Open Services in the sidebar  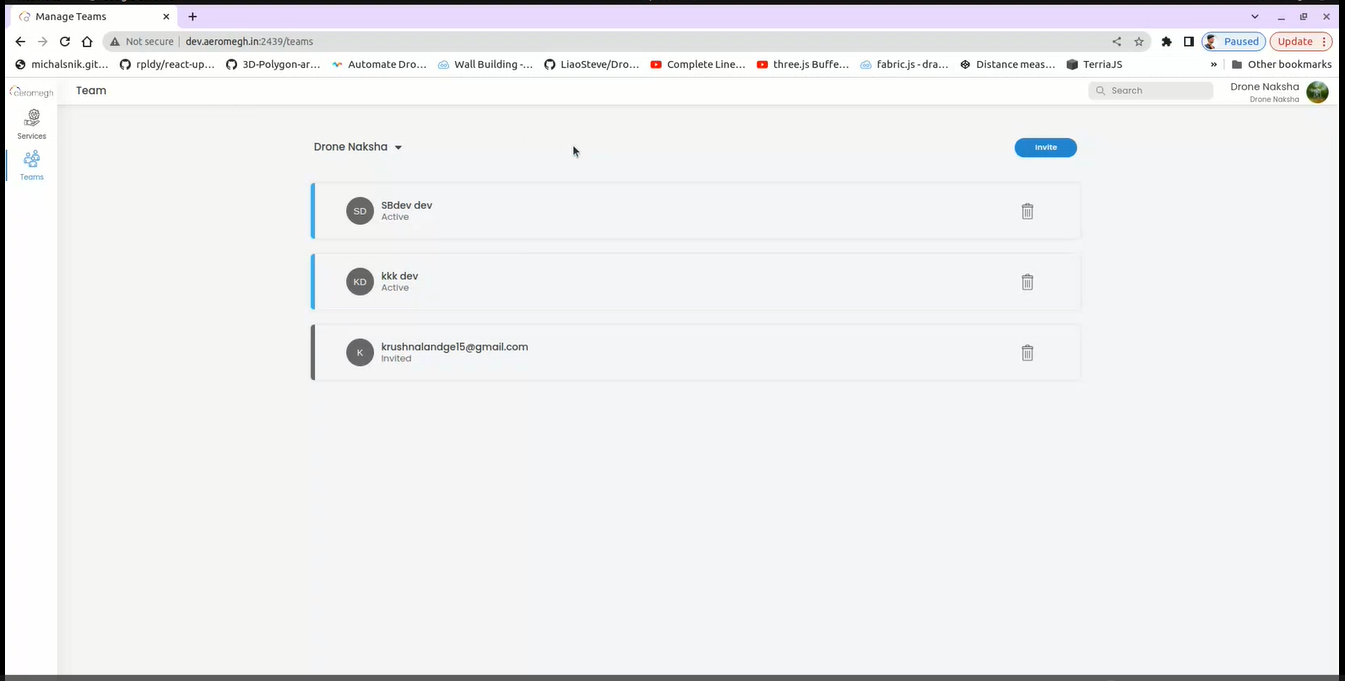click(x=32, y=124)
